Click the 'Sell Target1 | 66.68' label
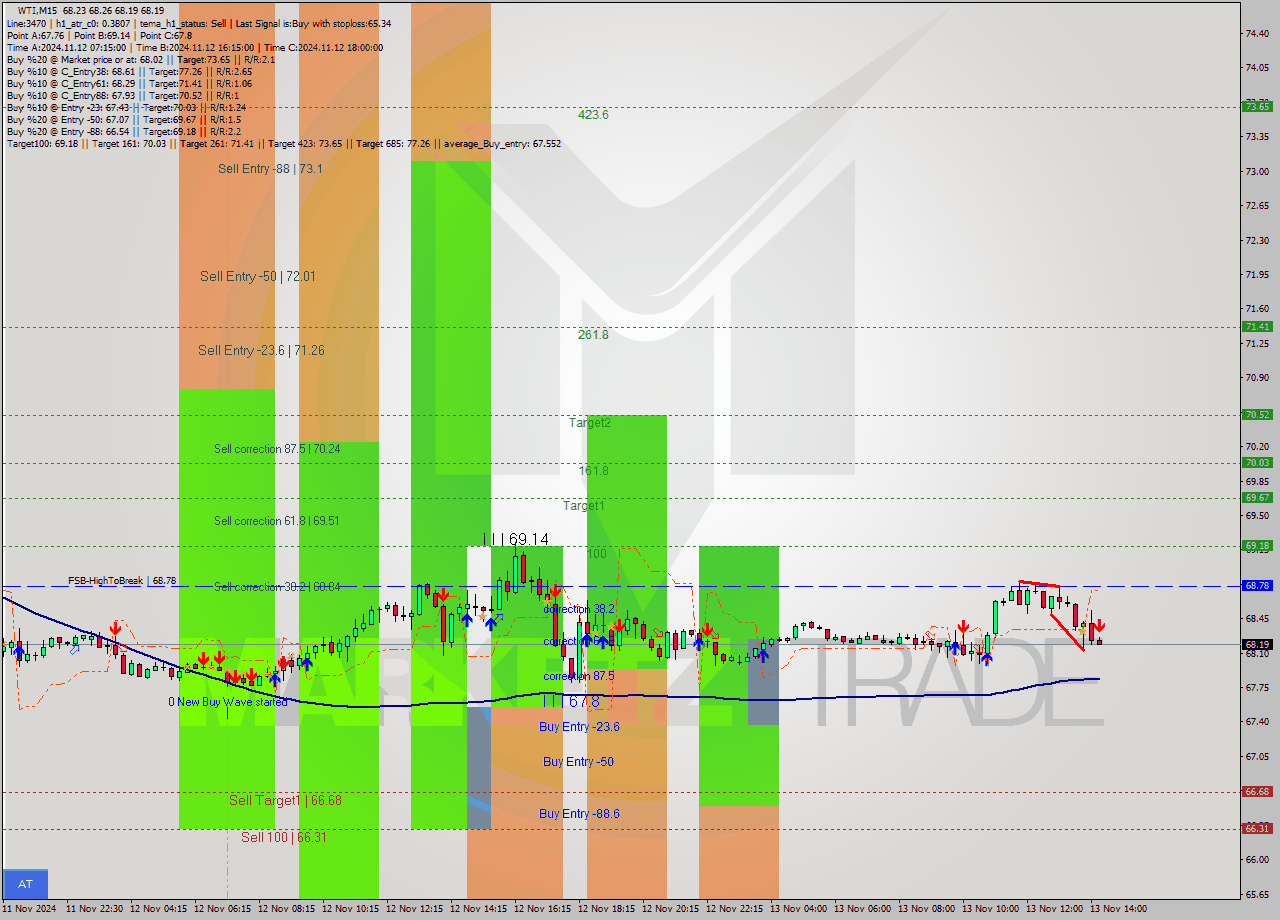The image size is (1280, 920). (285, 800)
